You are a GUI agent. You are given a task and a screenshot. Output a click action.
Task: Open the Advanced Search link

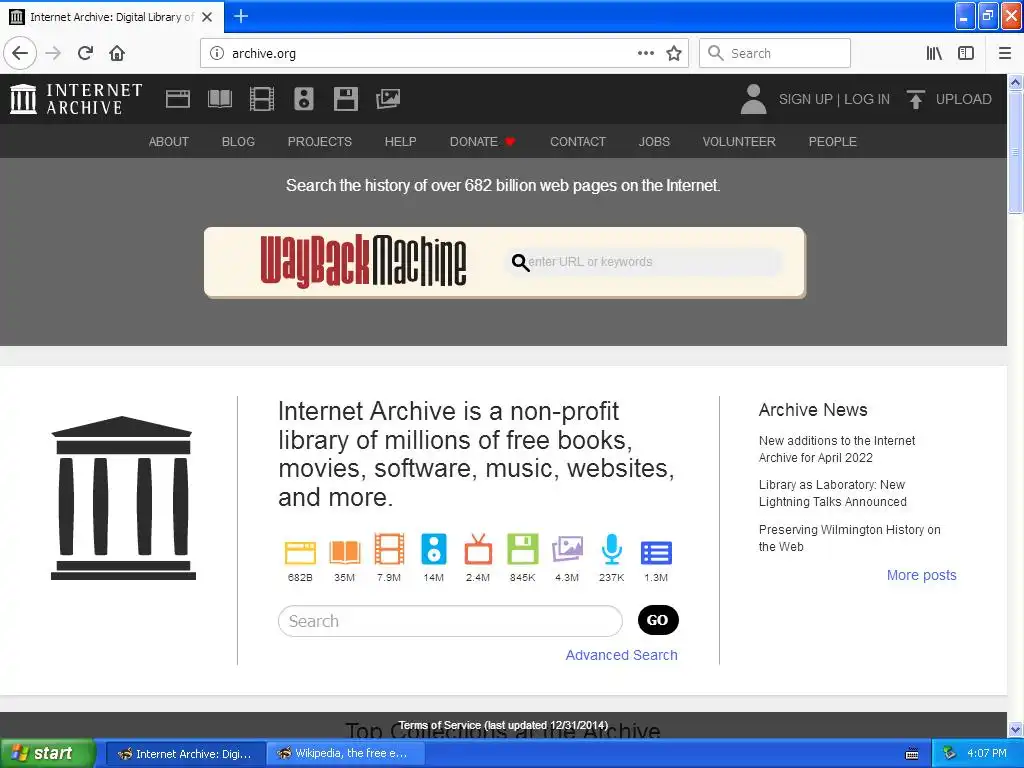point(621,655)
